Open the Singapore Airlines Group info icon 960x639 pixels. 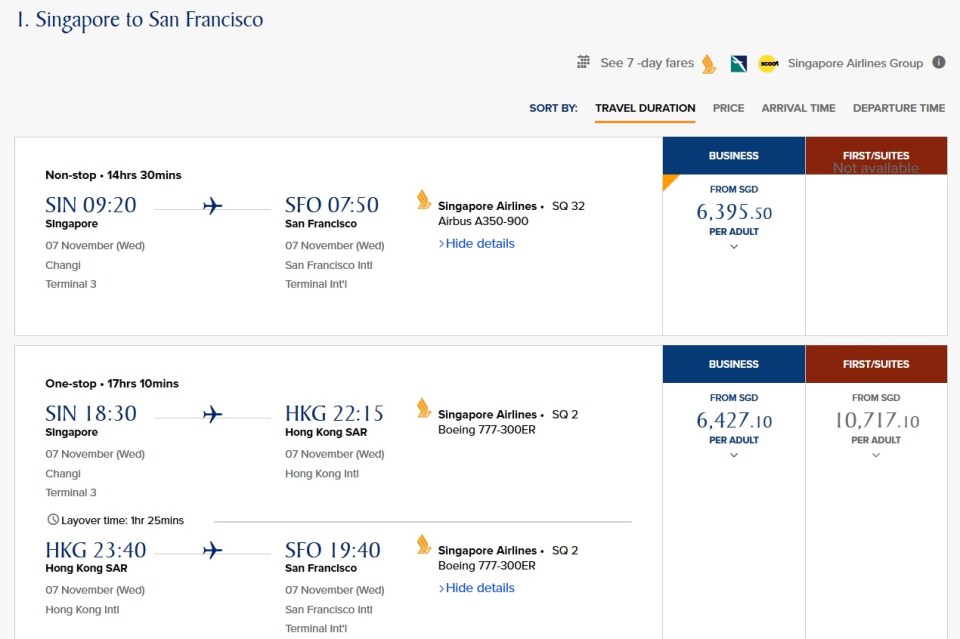click(x=939, y=63)
